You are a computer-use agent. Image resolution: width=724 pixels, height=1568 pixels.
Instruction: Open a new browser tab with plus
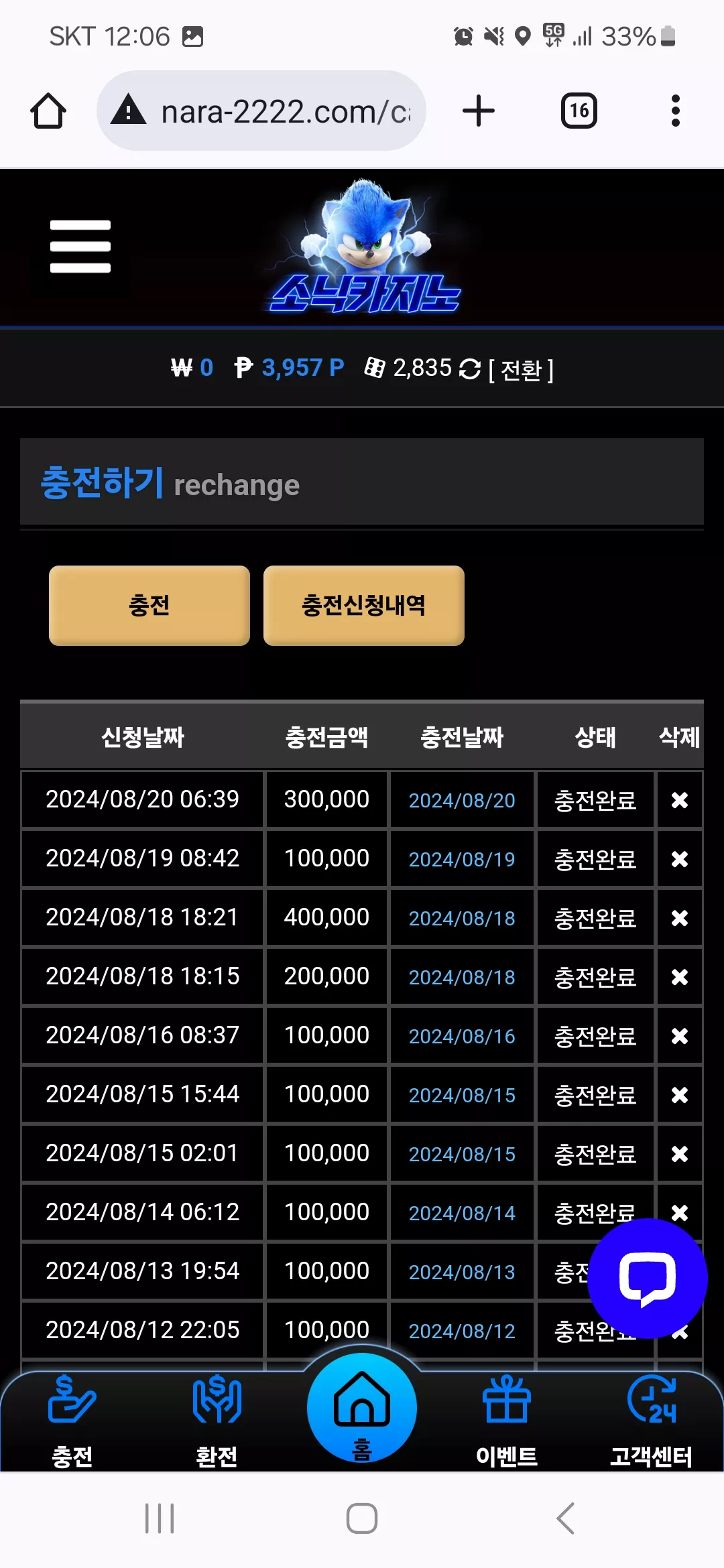[x=479, y=111]
